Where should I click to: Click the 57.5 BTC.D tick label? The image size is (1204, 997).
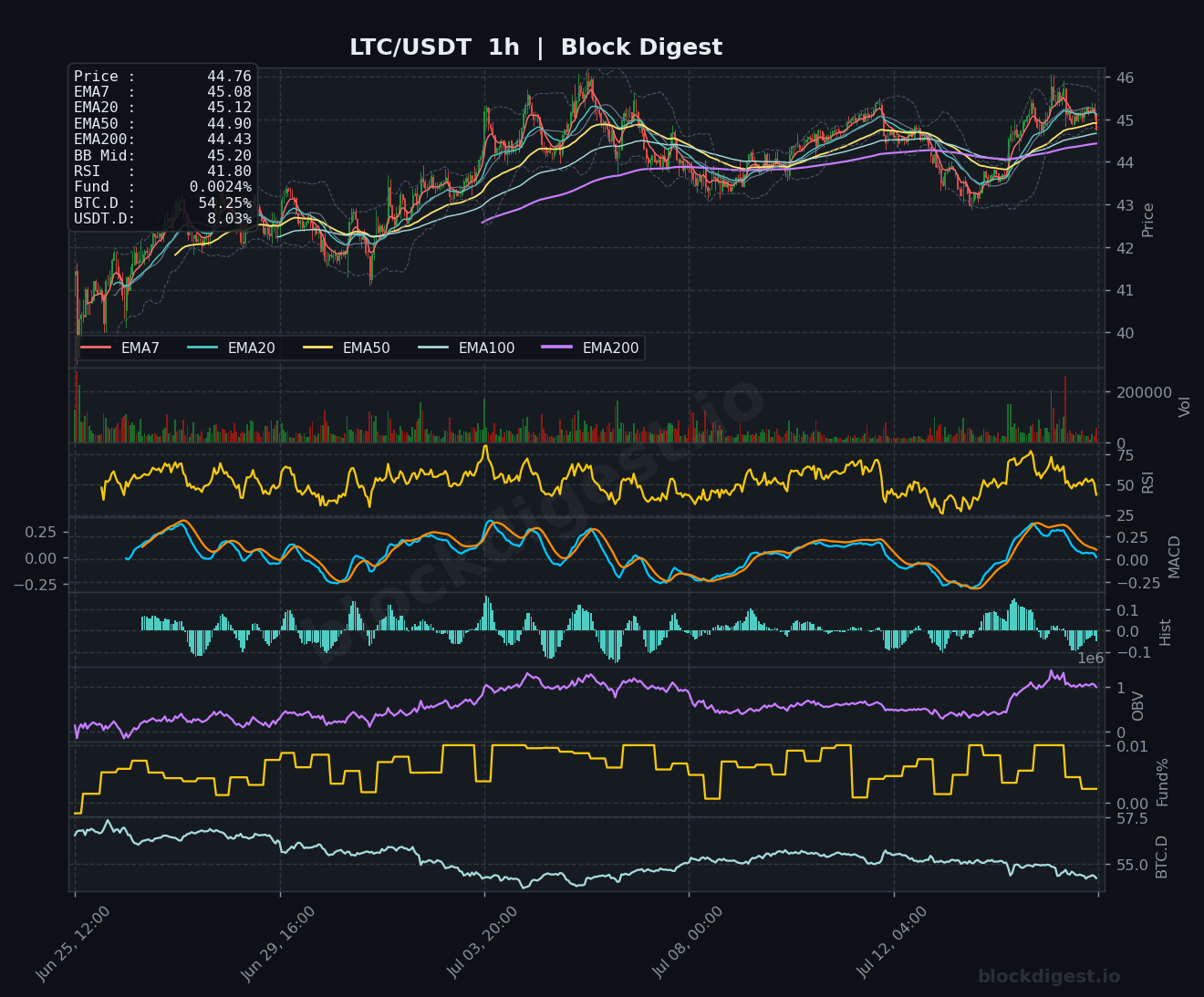(1132, 818)
